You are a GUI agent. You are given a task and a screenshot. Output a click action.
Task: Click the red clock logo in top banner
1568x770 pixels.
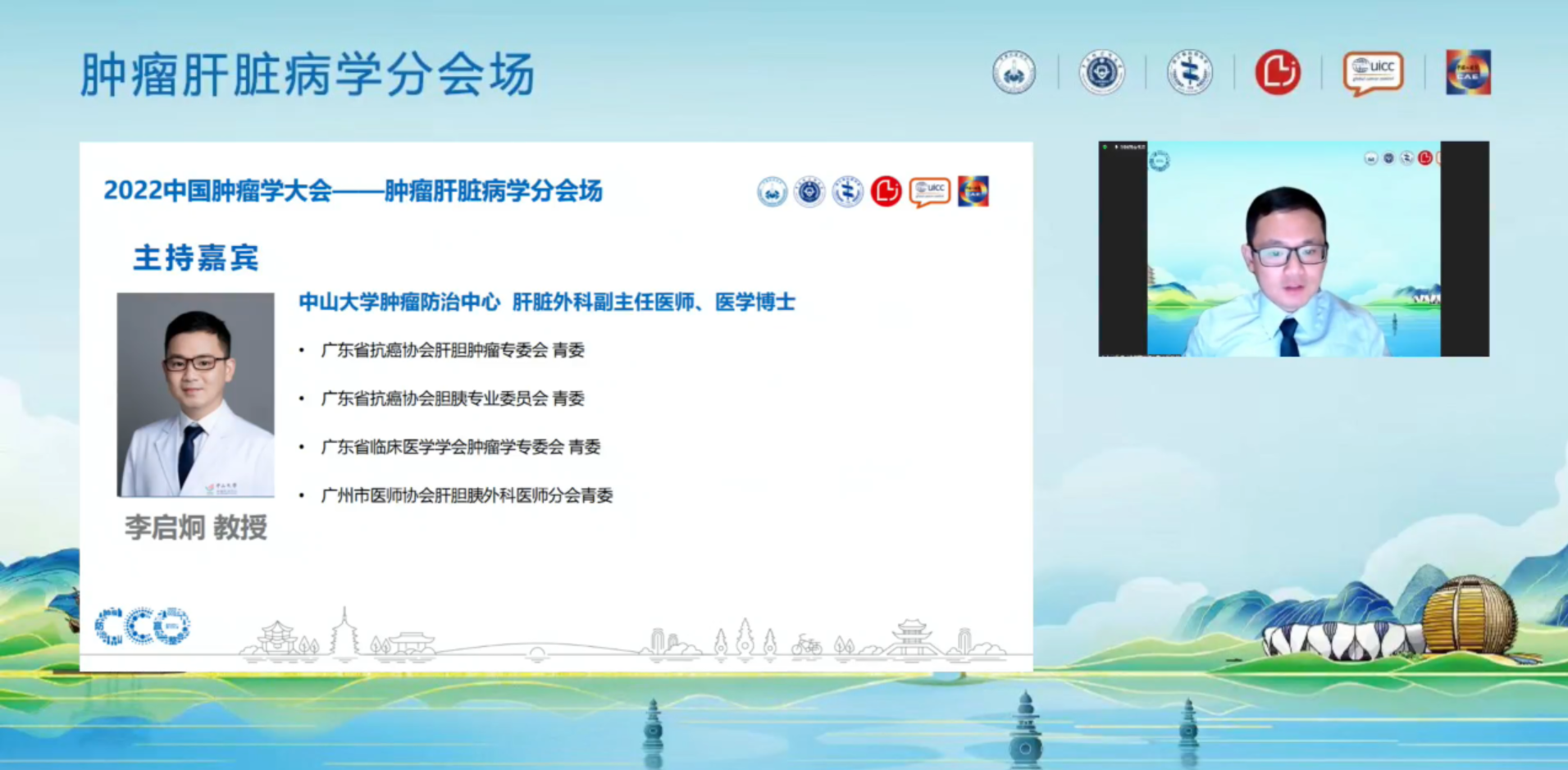1277,73
